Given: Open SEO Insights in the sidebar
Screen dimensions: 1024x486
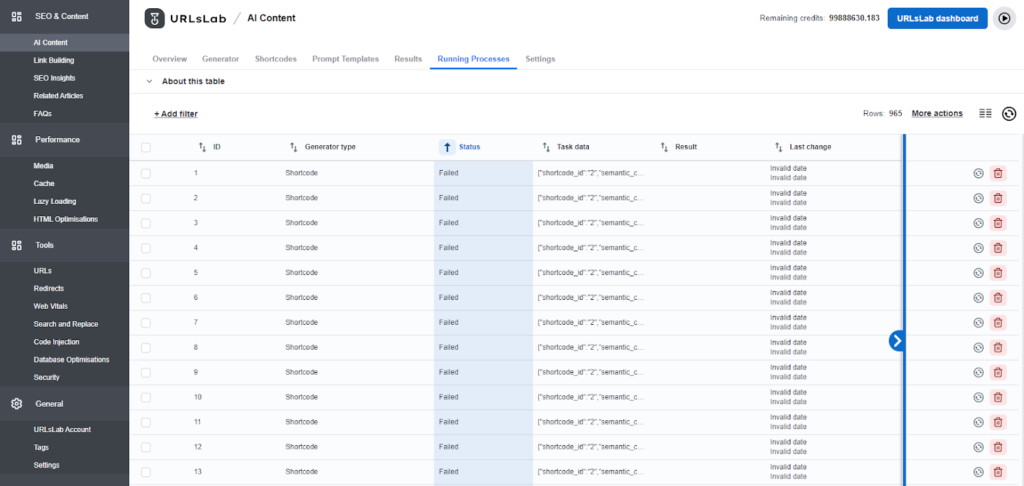Looking at the screenshot, I should coord(54,78).
